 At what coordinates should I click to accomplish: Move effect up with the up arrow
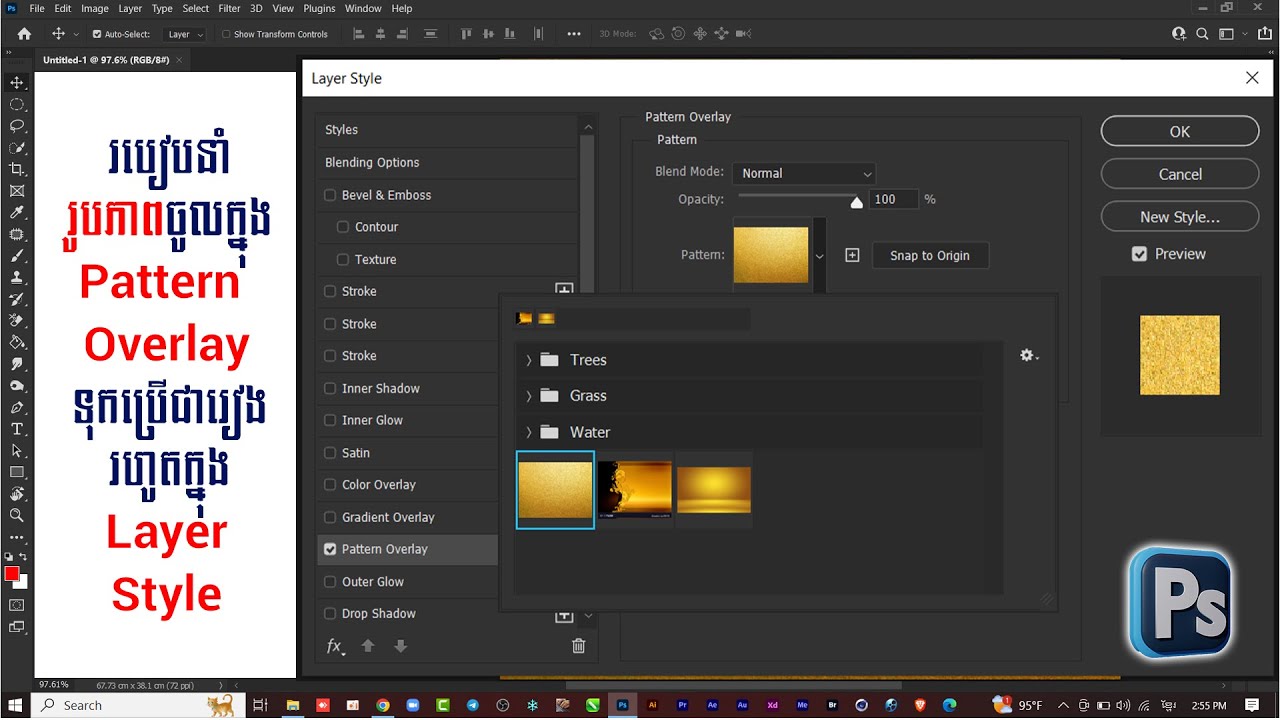click(368, 646)
